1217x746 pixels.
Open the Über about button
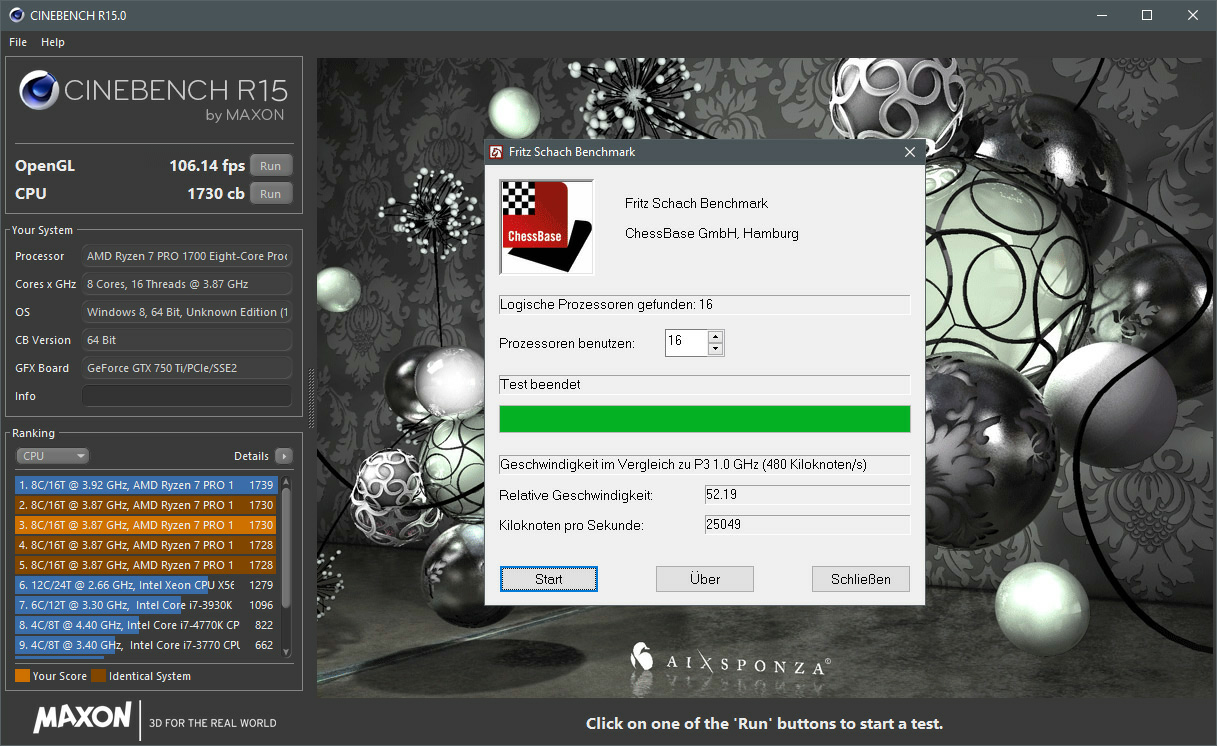tap(705, 579)
